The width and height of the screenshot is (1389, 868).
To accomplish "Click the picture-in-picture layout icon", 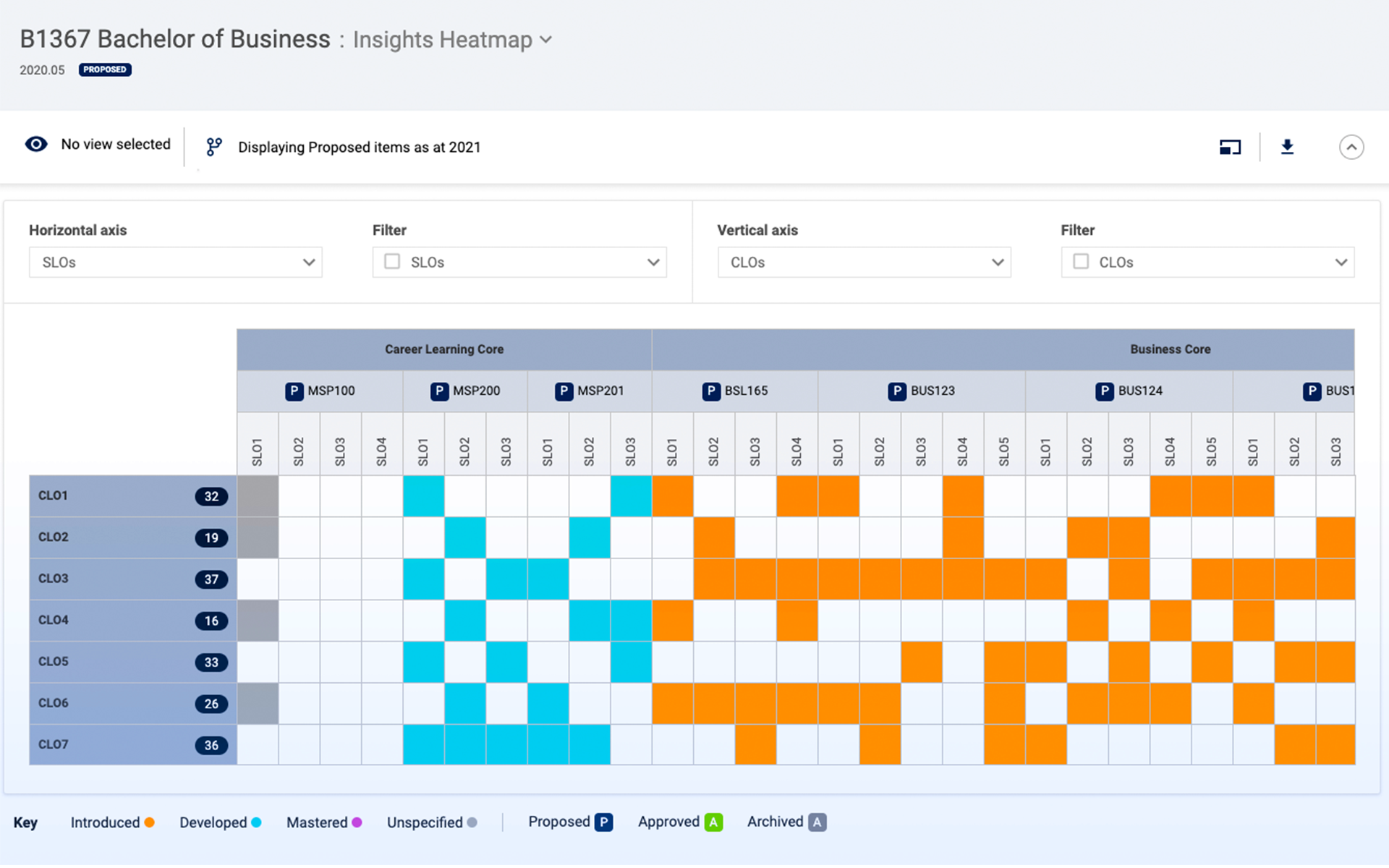I will click(1230, 148).
